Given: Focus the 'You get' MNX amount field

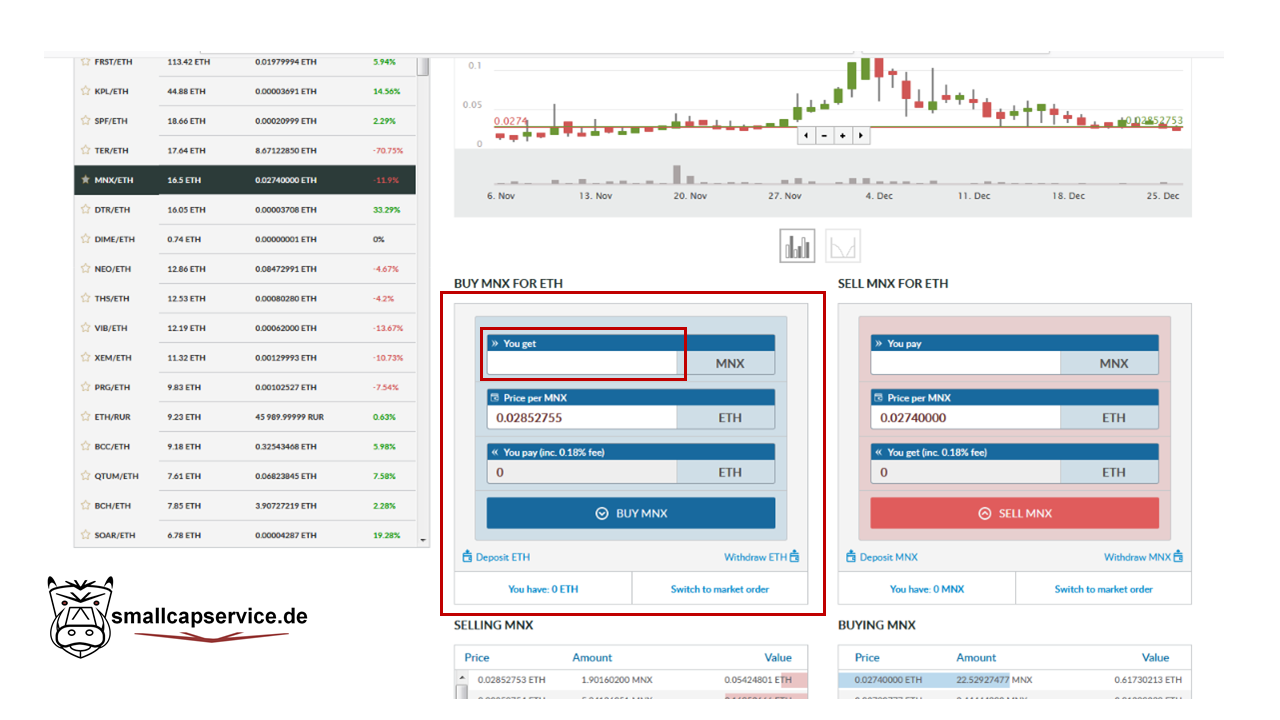Looking at the screenshot, I should (x=582, y=363).
